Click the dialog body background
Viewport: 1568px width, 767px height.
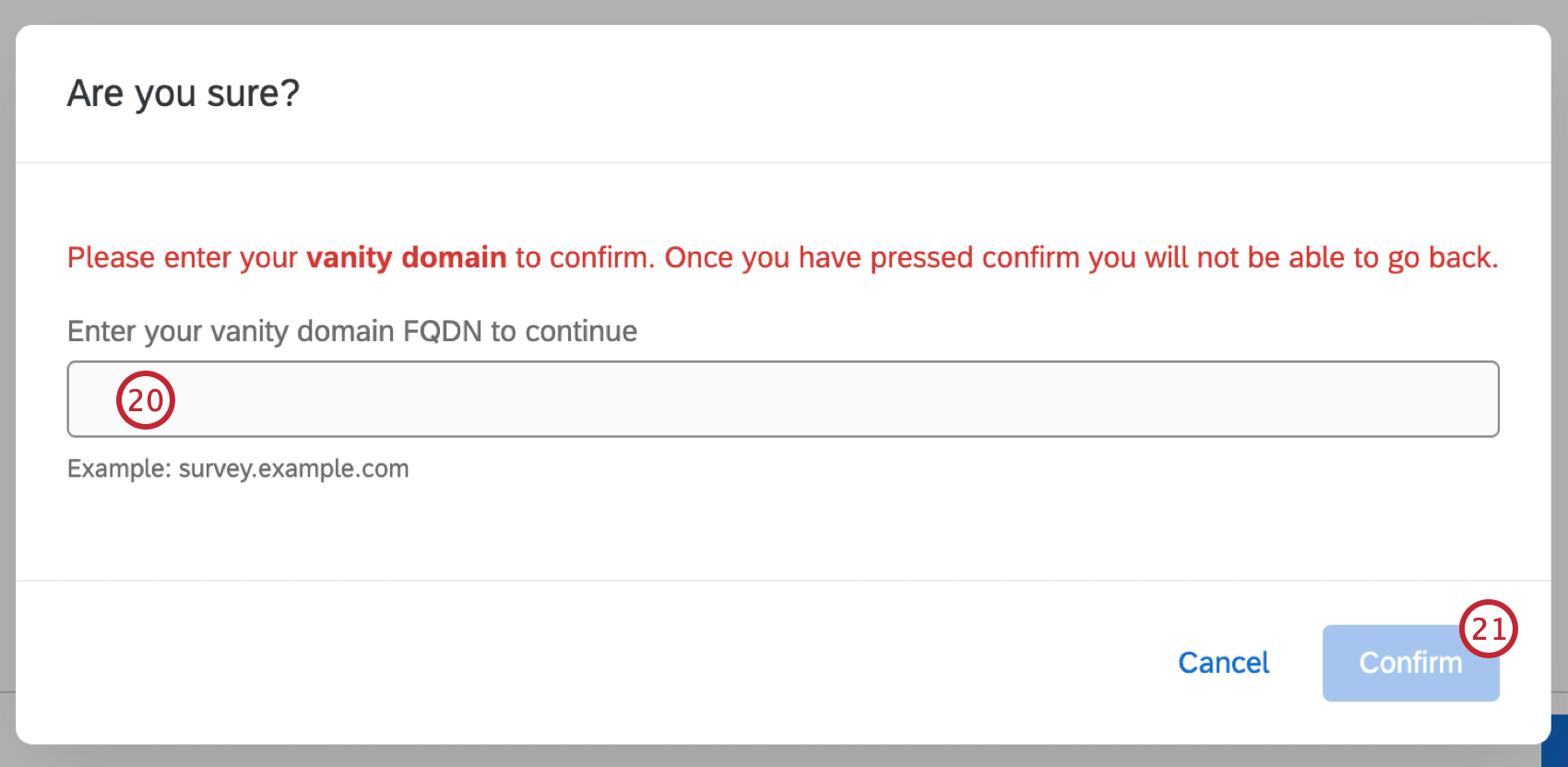click(x=784, y=544)
